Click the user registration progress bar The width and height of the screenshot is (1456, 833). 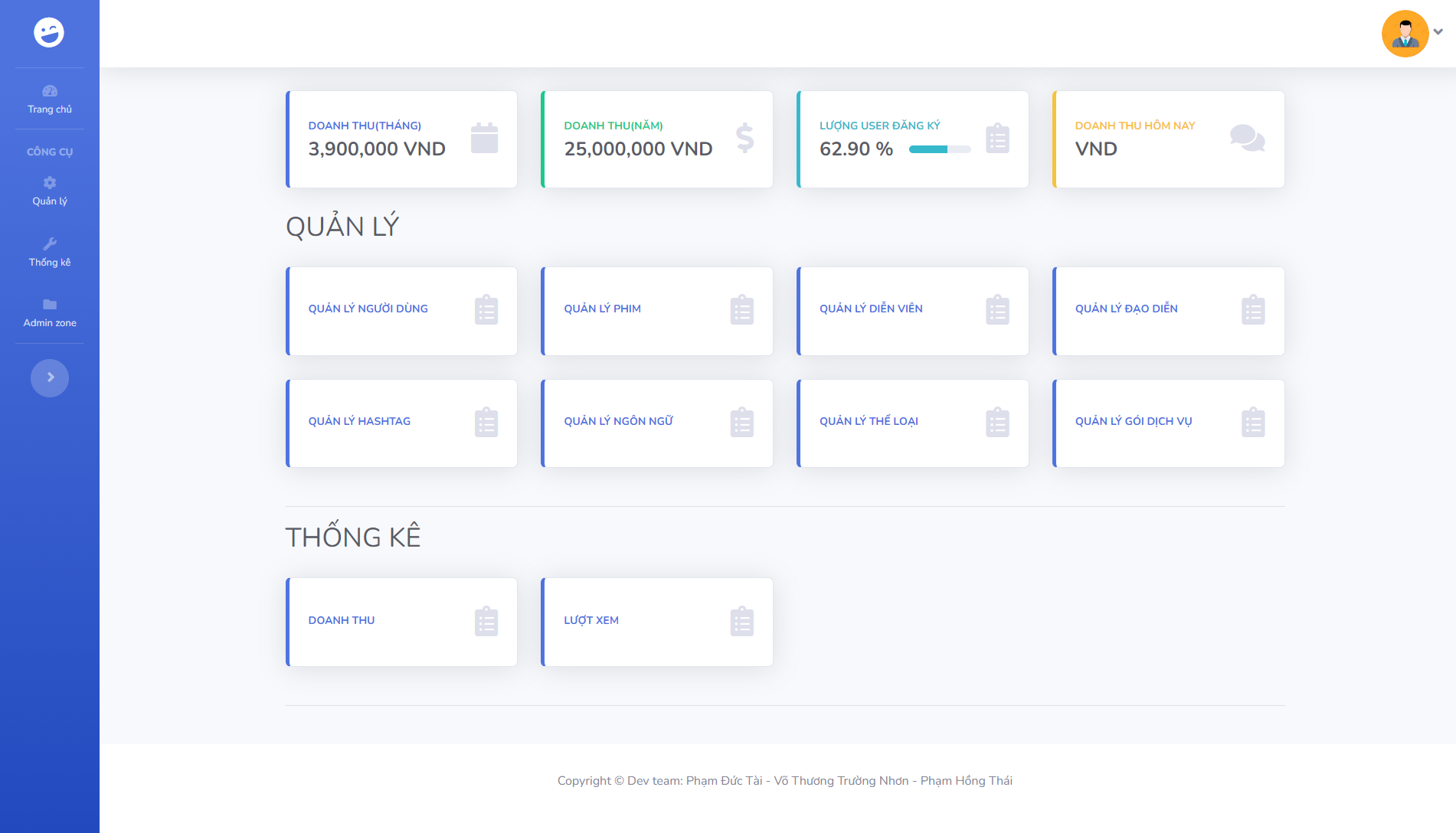940,149
